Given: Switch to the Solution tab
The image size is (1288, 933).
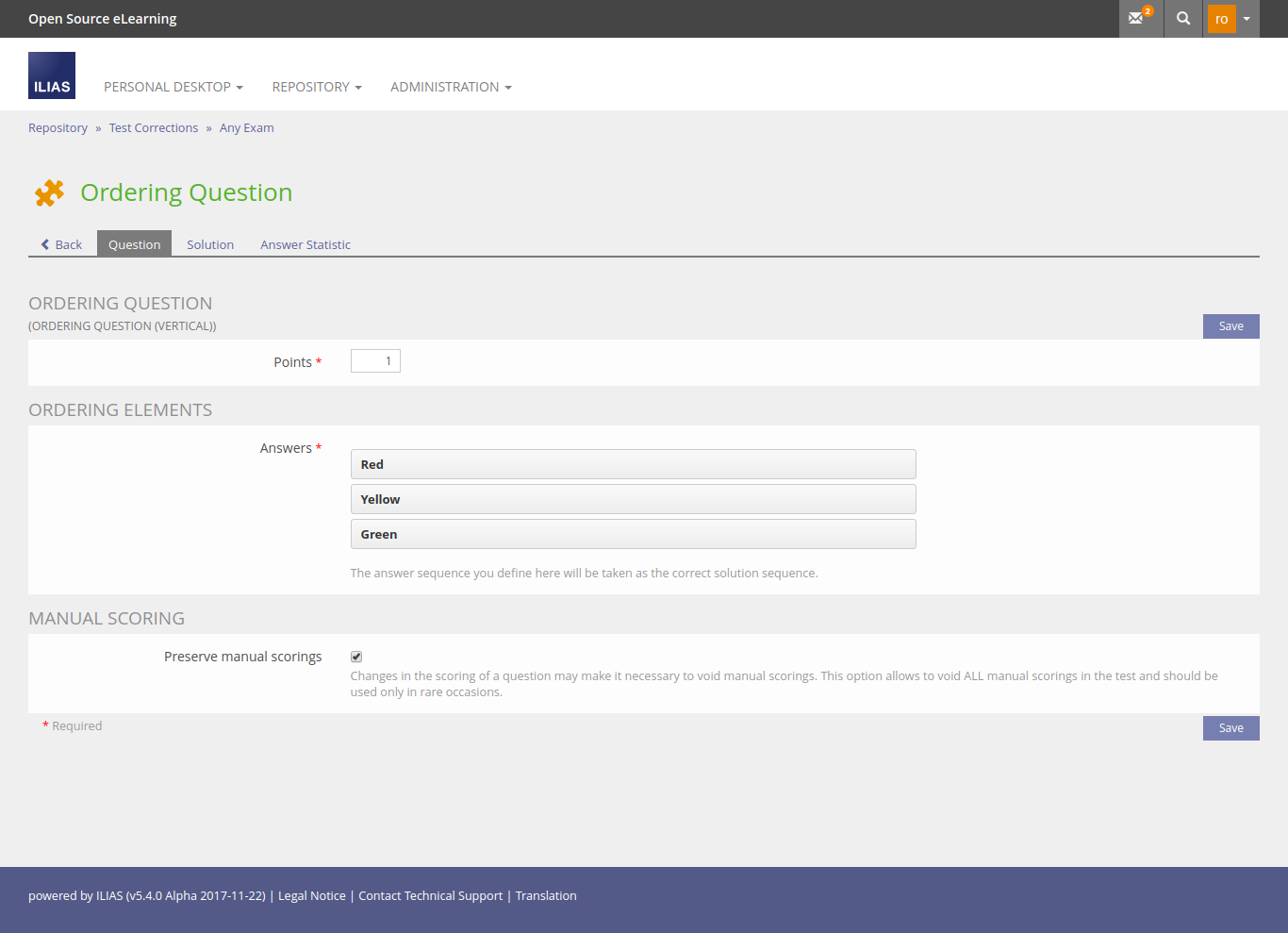Looking at the screenshot, I should click(x=210, y=244).
